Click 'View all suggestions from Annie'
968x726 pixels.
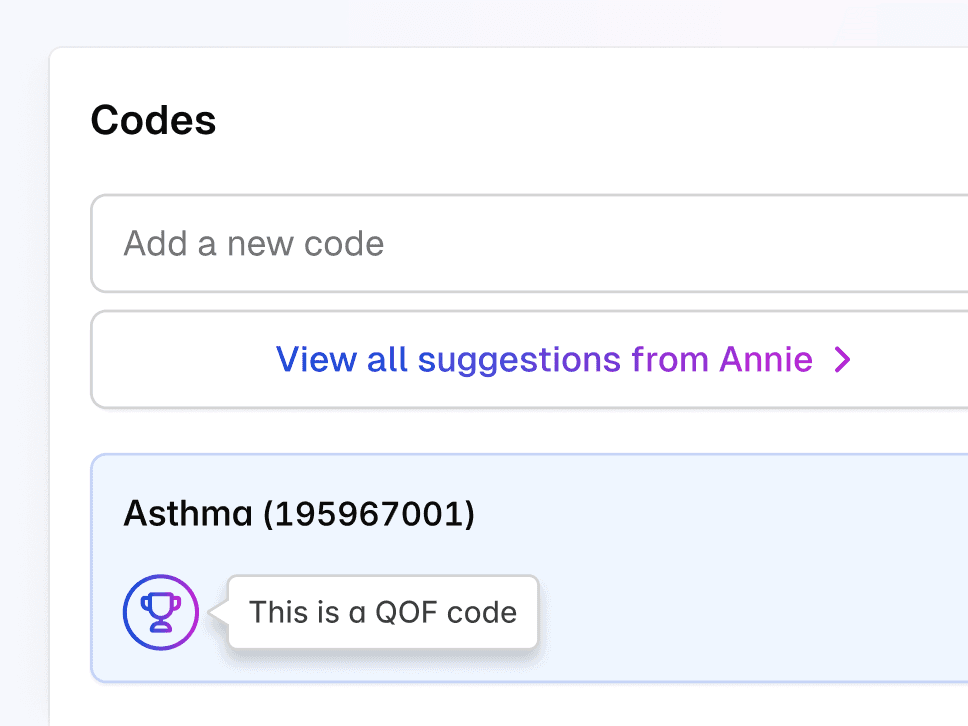point(545,359)
